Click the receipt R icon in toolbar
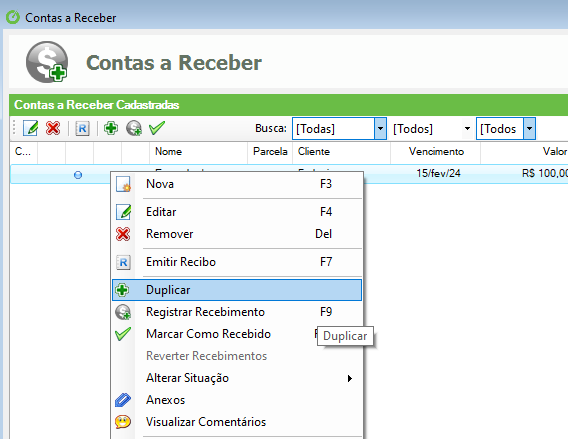Viewport: 568px width, 439px height. [82, 128]
